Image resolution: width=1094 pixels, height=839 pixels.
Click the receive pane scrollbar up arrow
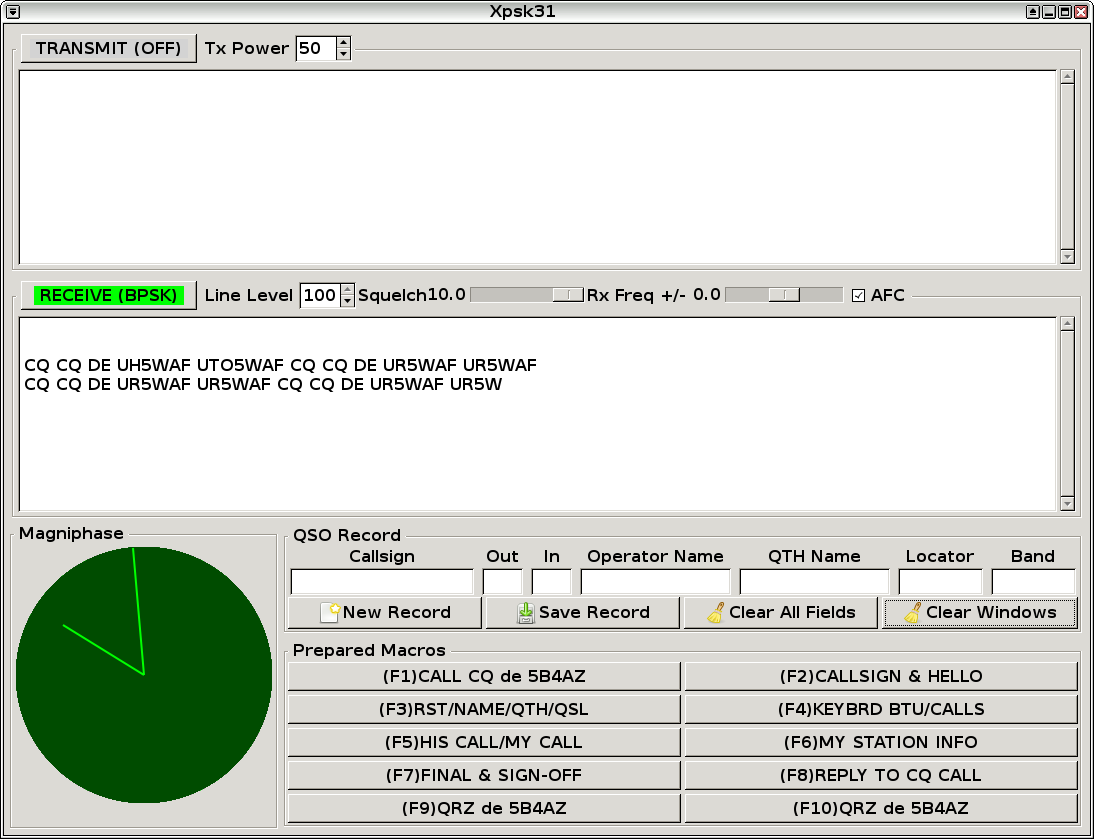tap(1067, 324)
